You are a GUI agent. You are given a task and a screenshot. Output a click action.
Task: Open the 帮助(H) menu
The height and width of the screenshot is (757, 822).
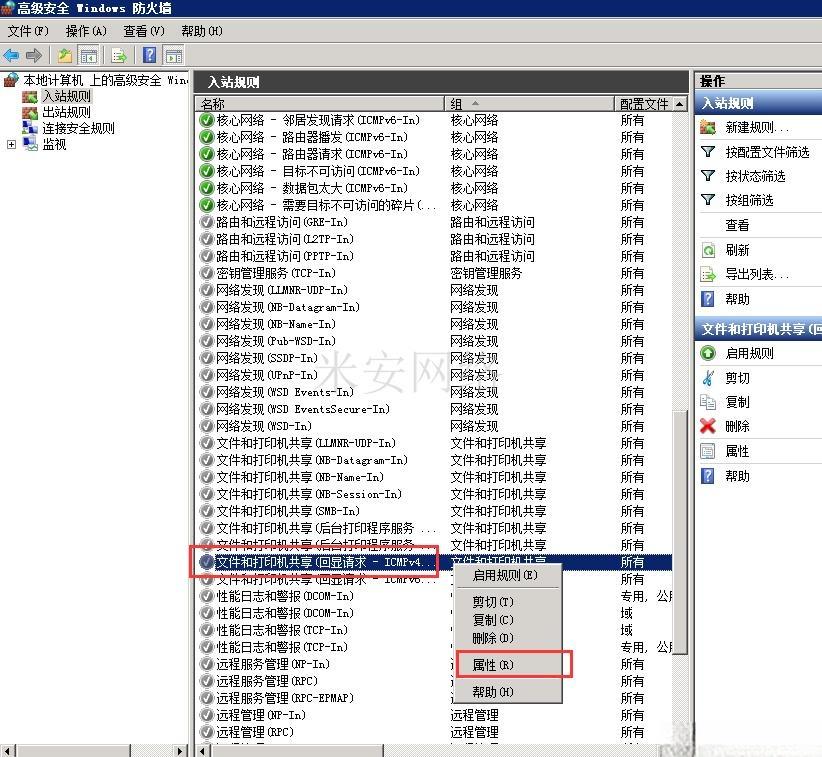point(202,31)
